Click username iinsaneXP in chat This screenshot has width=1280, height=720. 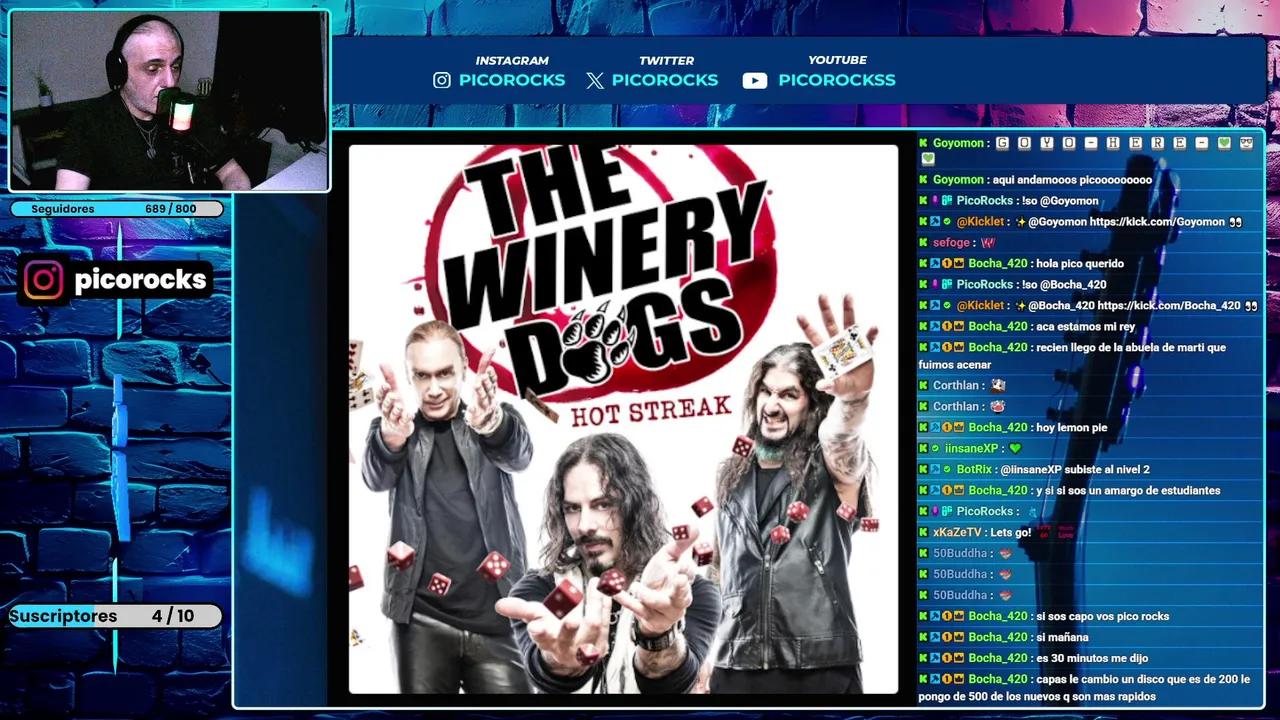point(971,449)
